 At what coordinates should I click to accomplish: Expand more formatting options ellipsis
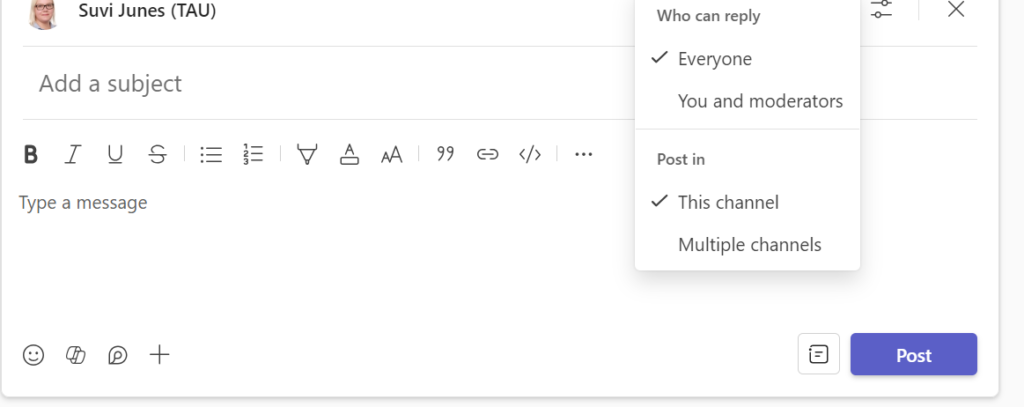tap(584, 154)
